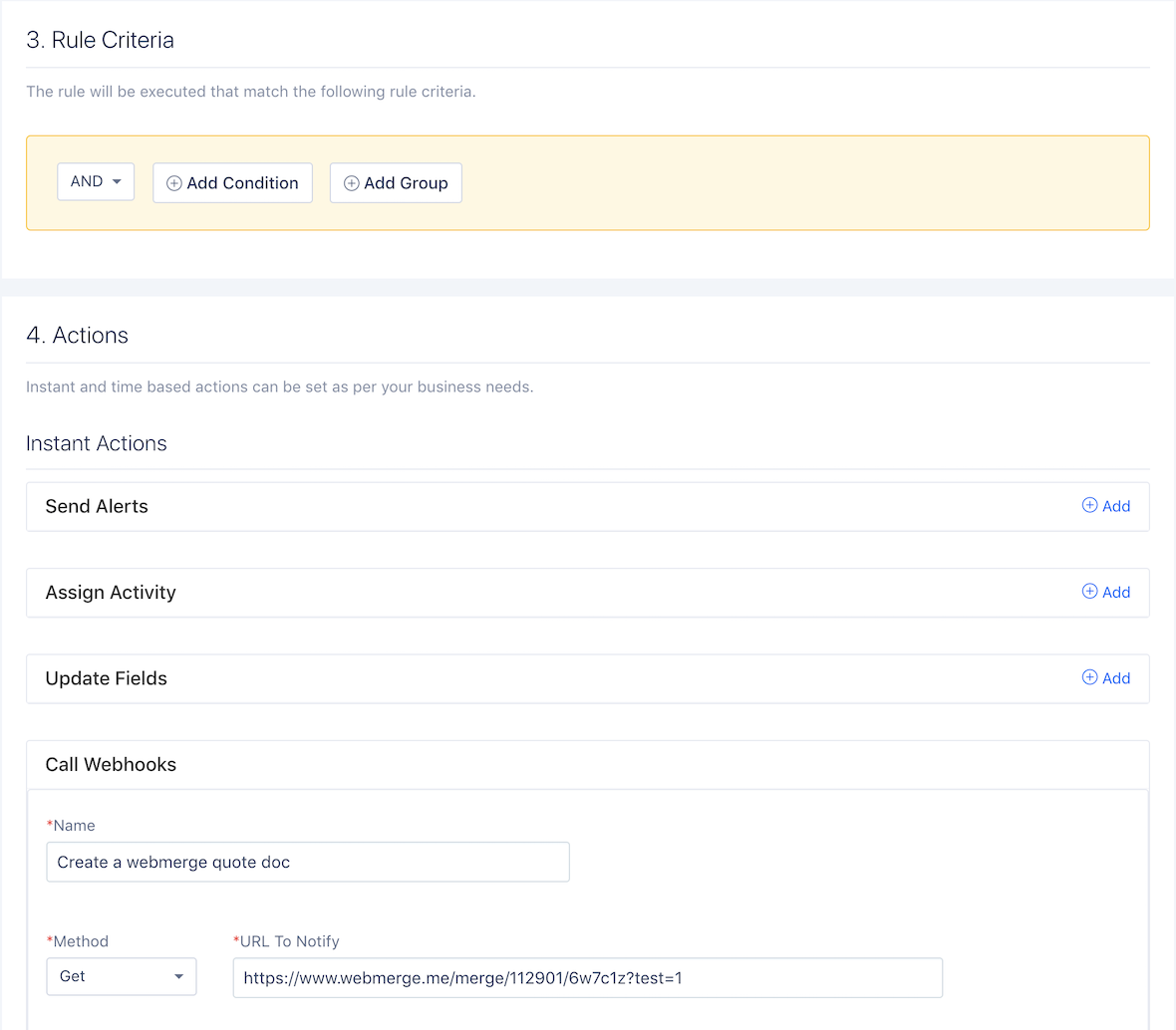Click the Send Alerts row title
This screenshot has height=1030, width=1176.
pos(97,507)
